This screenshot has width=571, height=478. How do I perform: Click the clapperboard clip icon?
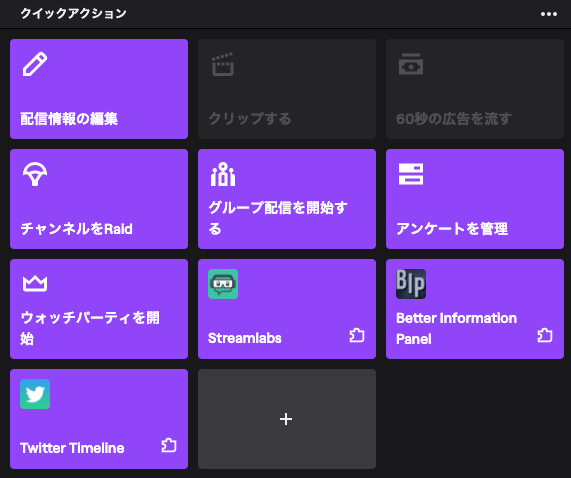[223, 64]
